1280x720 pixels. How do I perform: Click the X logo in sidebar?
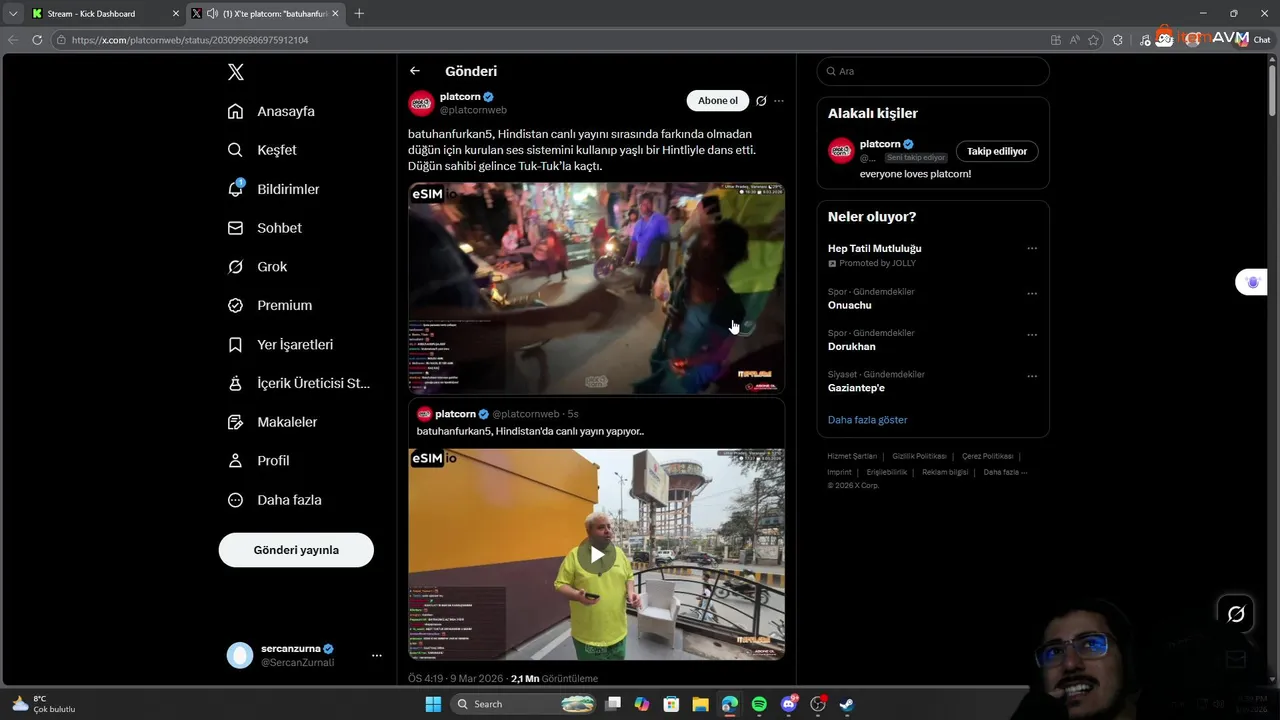(x=236, y=72)
